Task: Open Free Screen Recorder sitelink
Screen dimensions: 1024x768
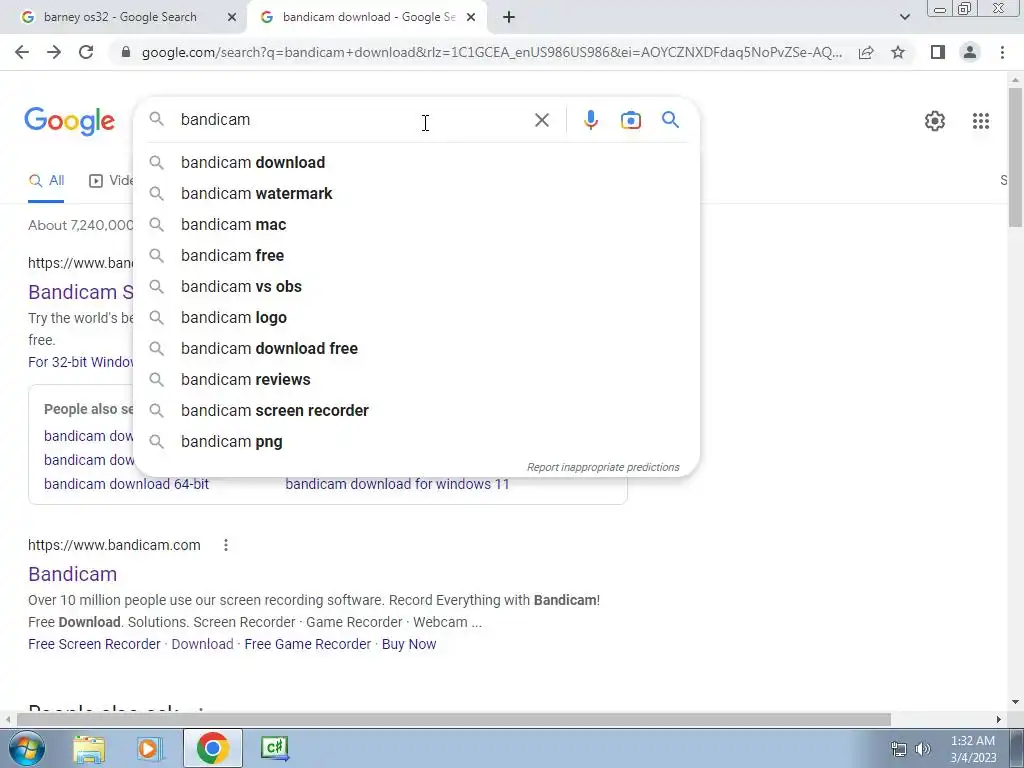Action: (x=94, y=644)
